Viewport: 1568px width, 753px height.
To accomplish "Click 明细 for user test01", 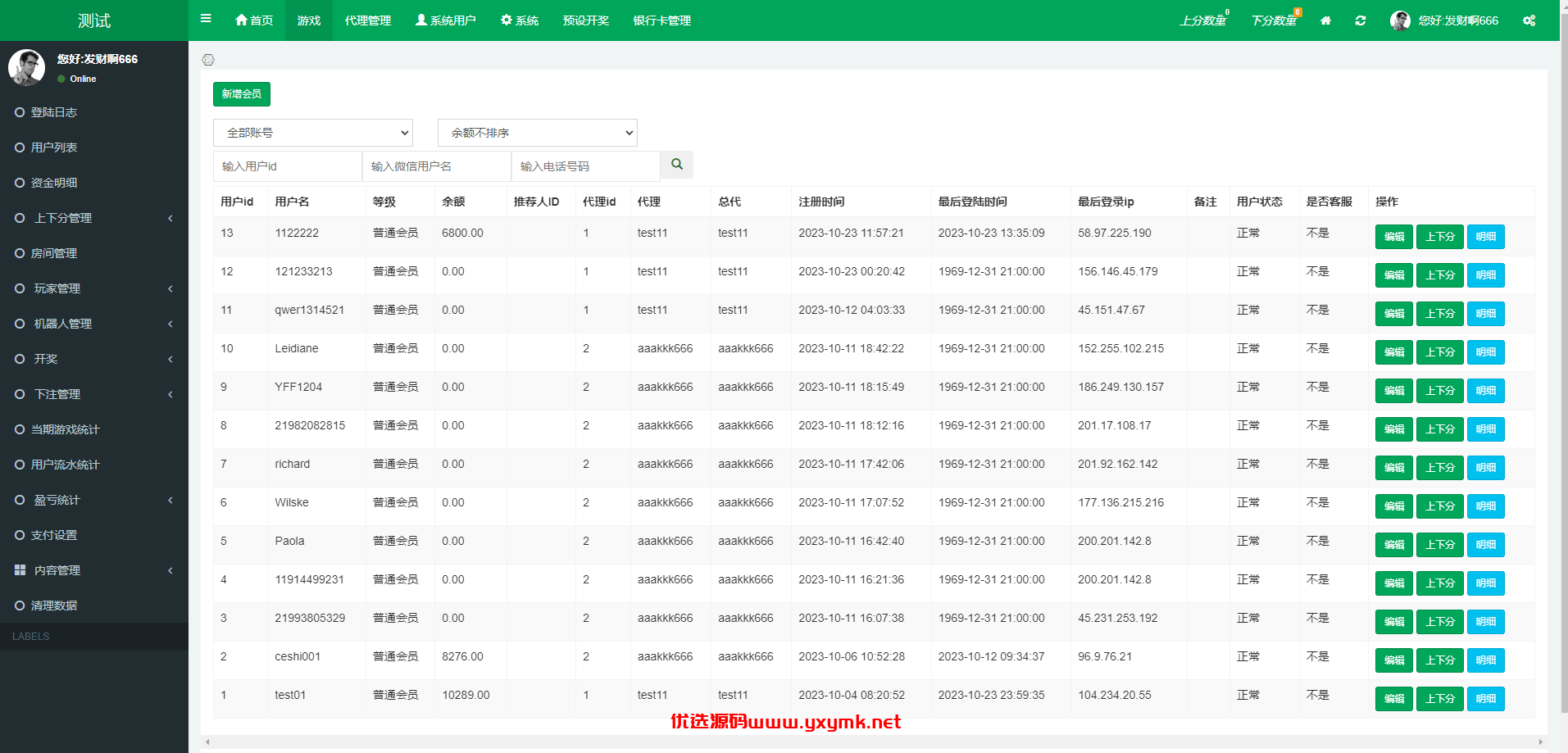I will [1486, 699].
